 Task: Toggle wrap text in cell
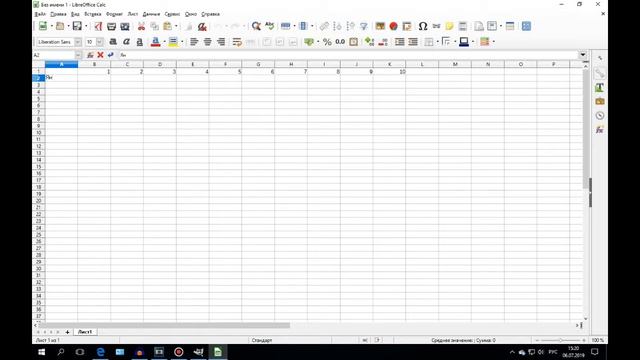237,42
